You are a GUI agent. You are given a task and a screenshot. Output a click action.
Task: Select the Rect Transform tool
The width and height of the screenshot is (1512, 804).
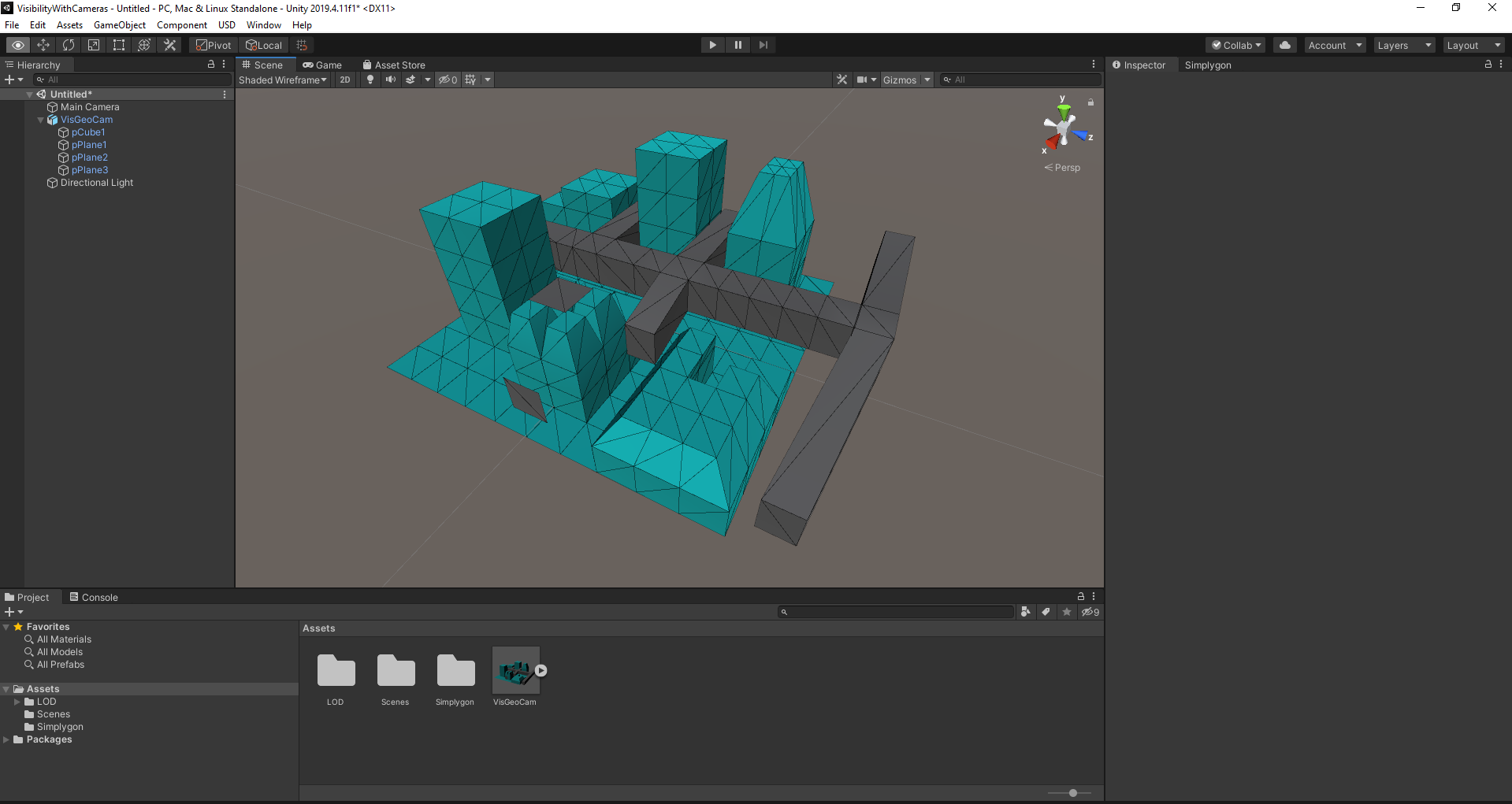click(x=119, y=45)
